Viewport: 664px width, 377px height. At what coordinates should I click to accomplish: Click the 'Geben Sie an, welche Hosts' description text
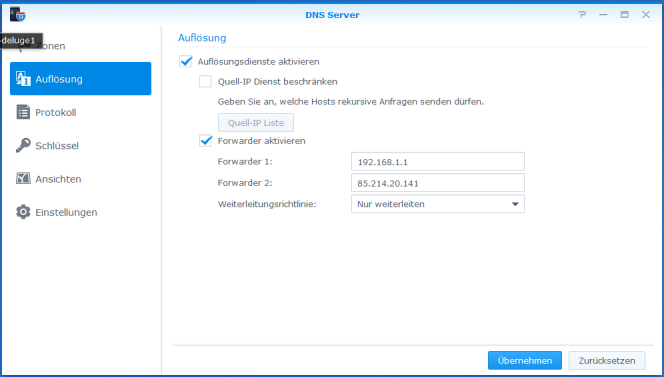(351, 102)
